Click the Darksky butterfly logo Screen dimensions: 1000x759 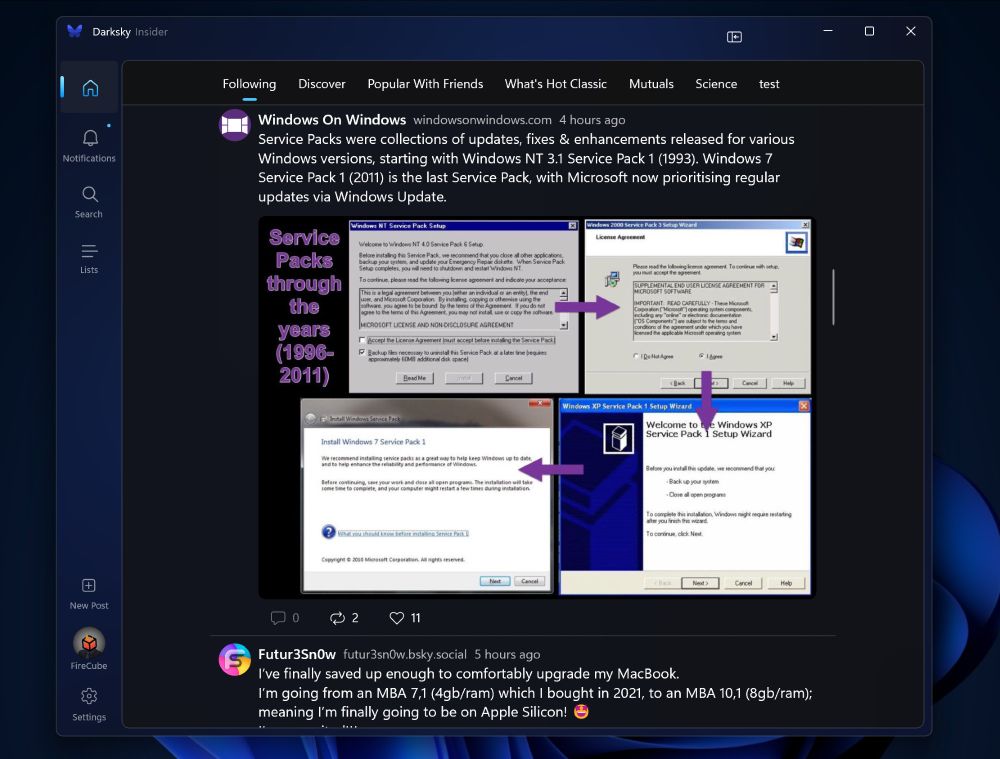(x=75, y=31)
